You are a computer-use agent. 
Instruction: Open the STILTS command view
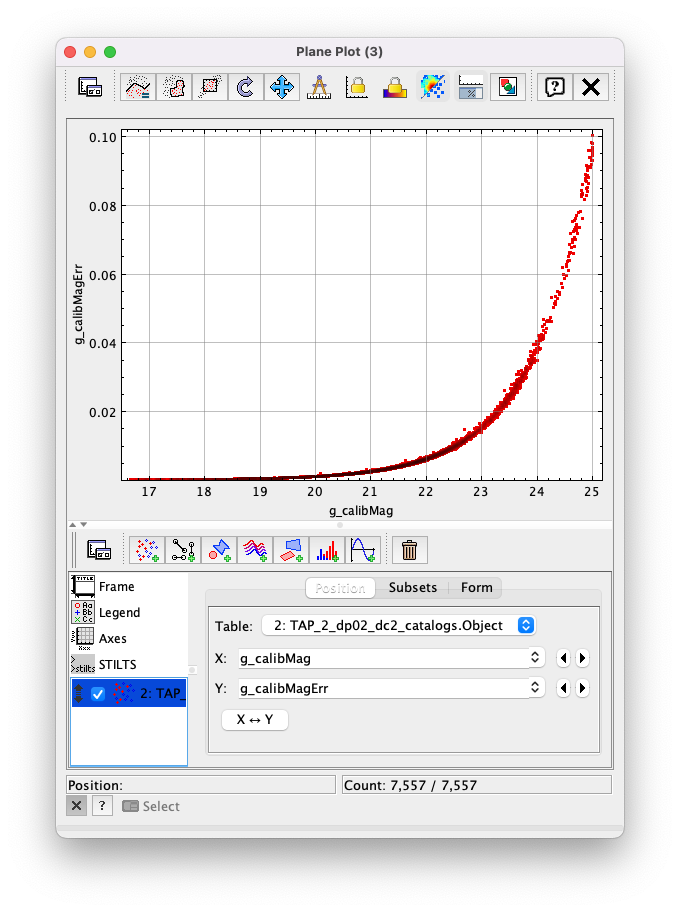pos(129,664)
